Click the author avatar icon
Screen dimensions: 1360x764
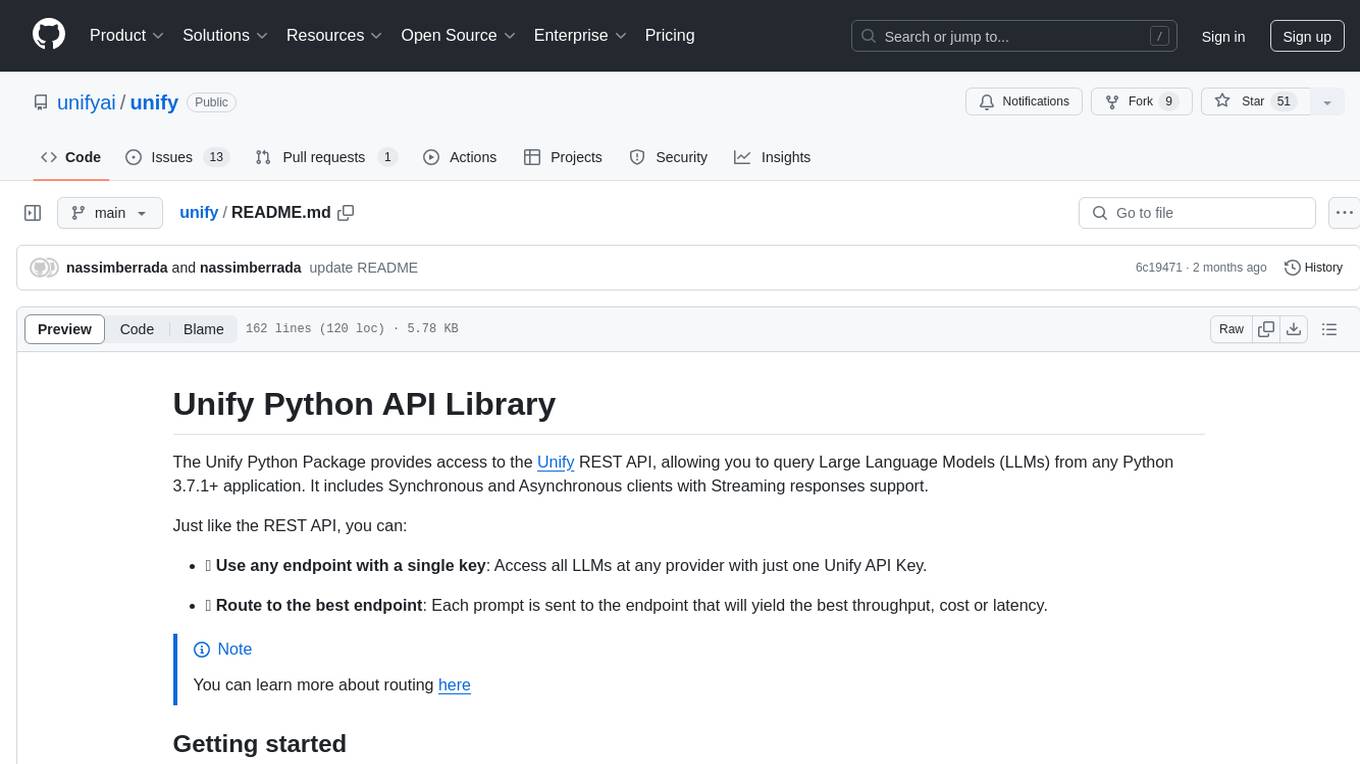(x=42, y=267)
